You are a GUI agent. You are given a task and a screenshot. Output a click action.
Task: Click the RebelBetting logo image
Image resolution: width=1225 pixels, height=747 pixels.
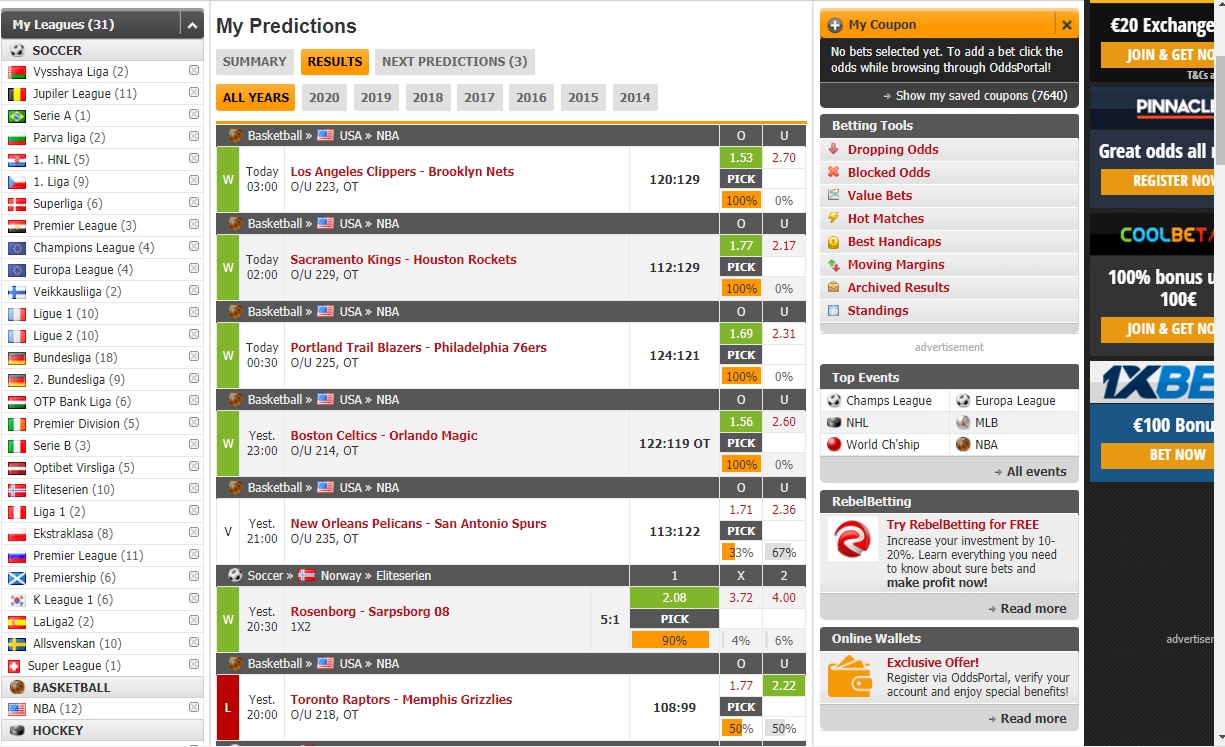[852, 539]
